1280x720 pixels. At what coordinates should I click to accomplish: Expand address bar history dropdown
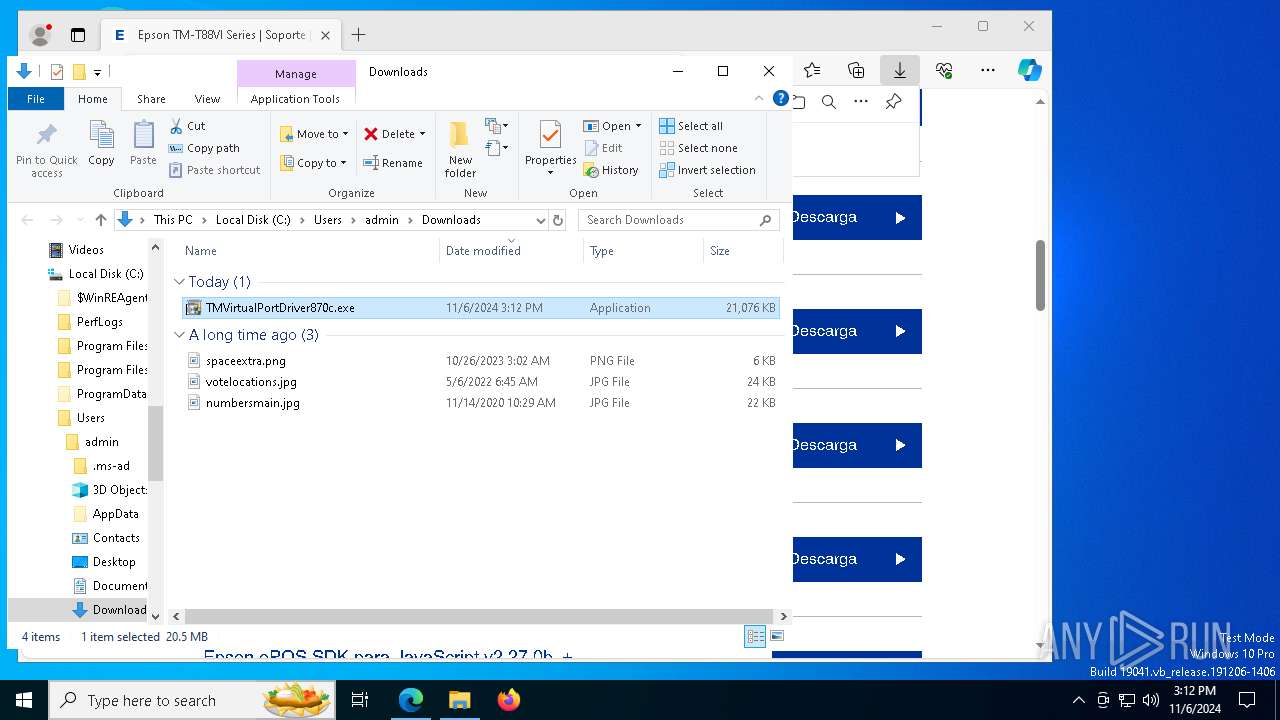(541, 220)
